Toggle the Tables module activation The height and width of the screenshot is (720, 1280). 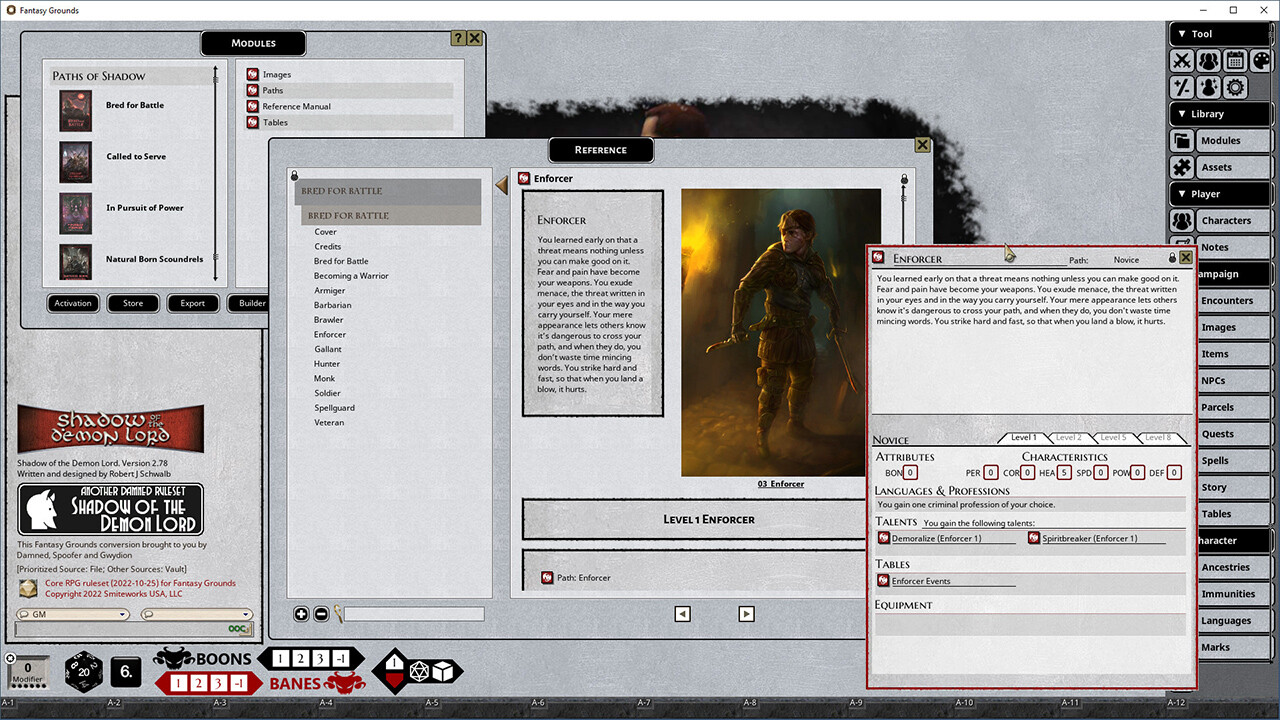[x=252, y=122]
